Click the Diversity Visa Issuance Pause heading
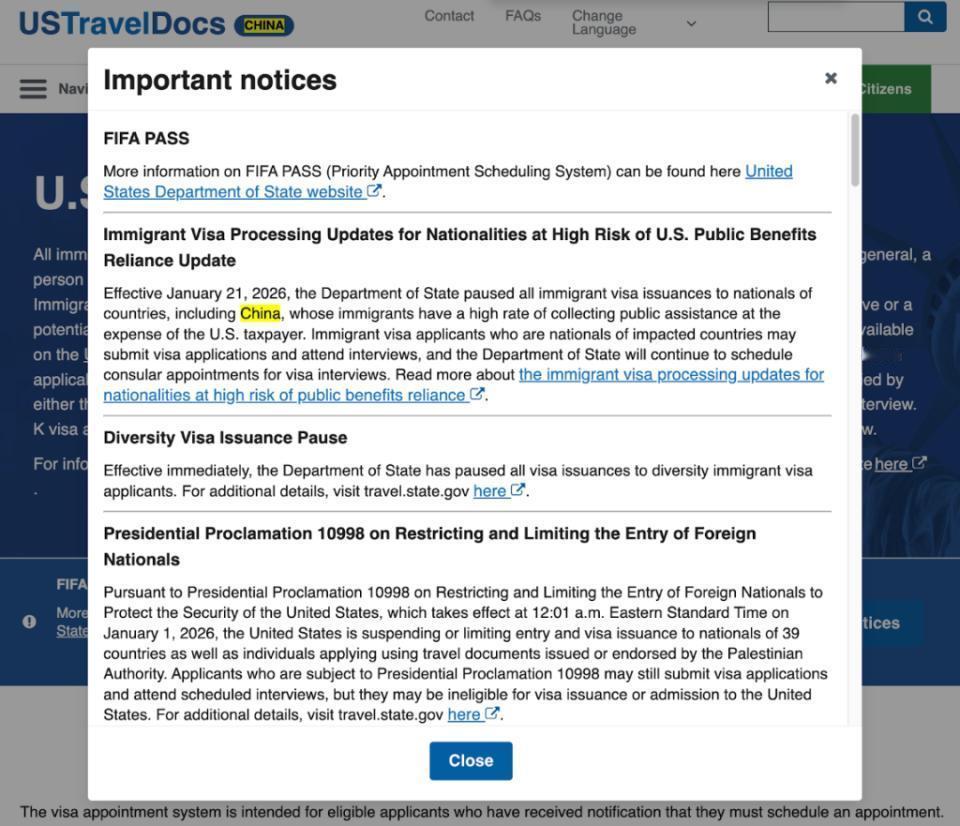The image size is (960, 826). [225, 438]
